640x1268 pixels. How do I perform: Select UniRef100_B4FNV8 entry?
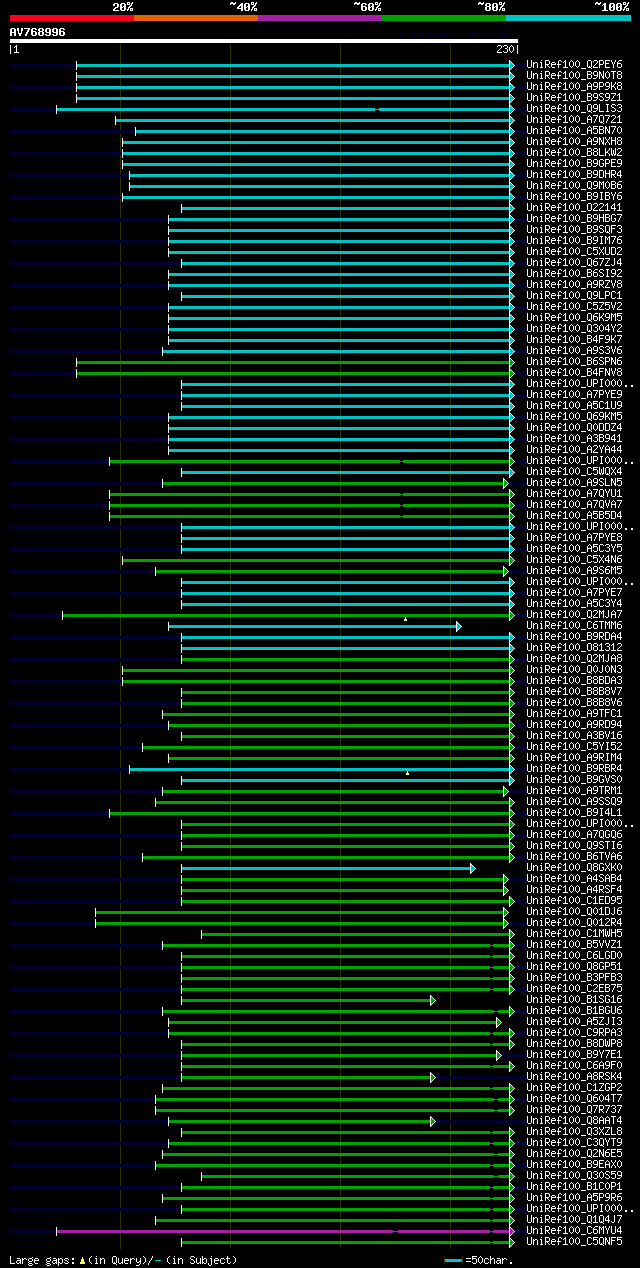pyautogui.click(x=574, y=373)
